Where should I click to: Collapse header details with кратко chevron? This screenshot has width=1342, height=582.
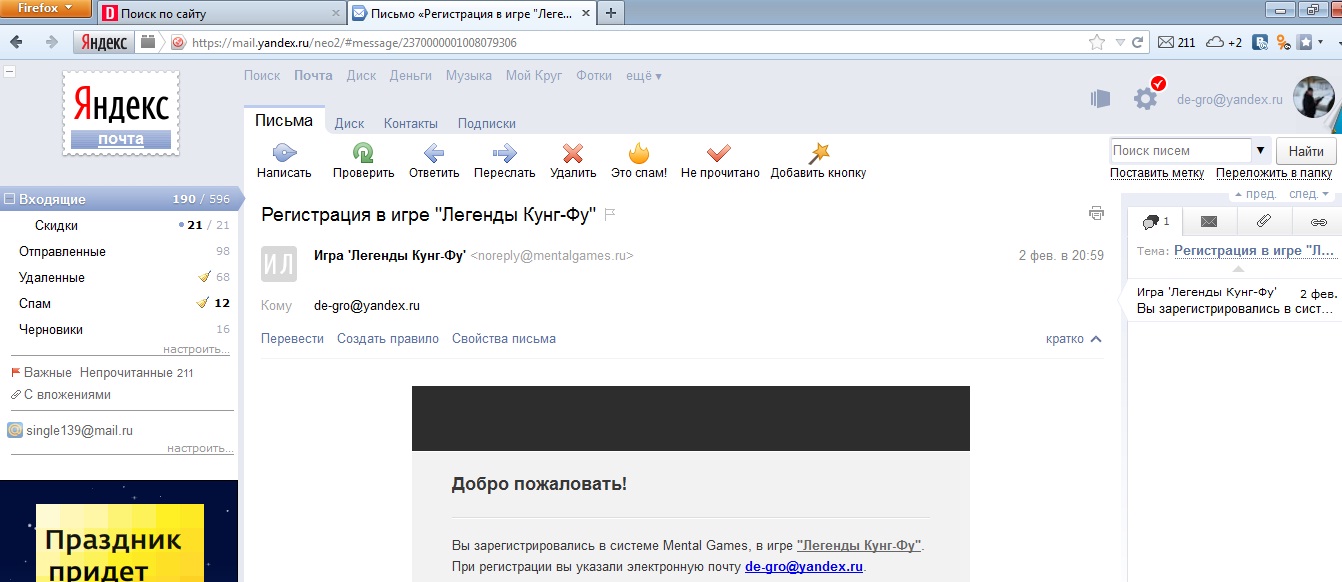1096,339
